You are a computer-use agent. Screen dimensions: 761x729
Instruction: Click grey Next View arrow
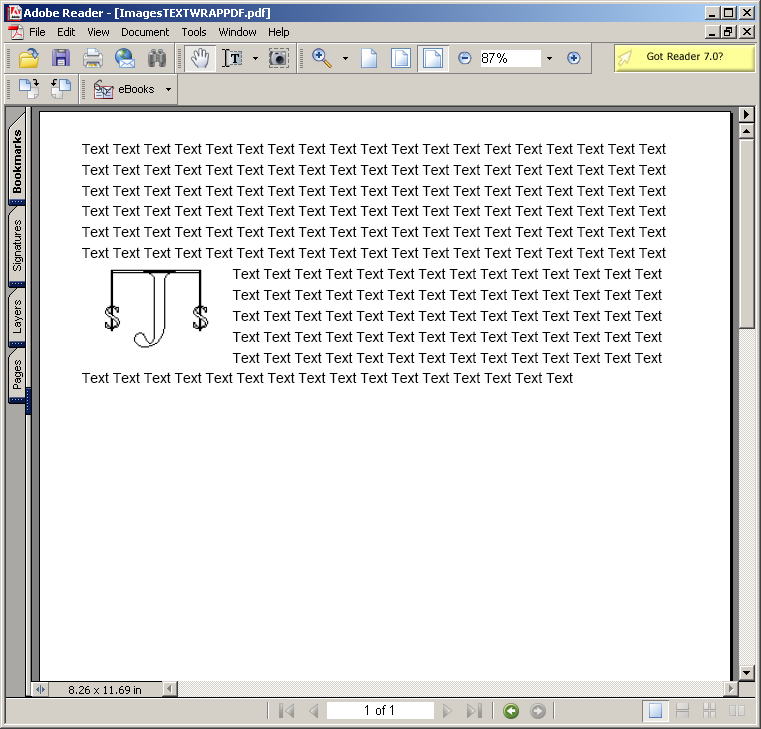point(537,711)
